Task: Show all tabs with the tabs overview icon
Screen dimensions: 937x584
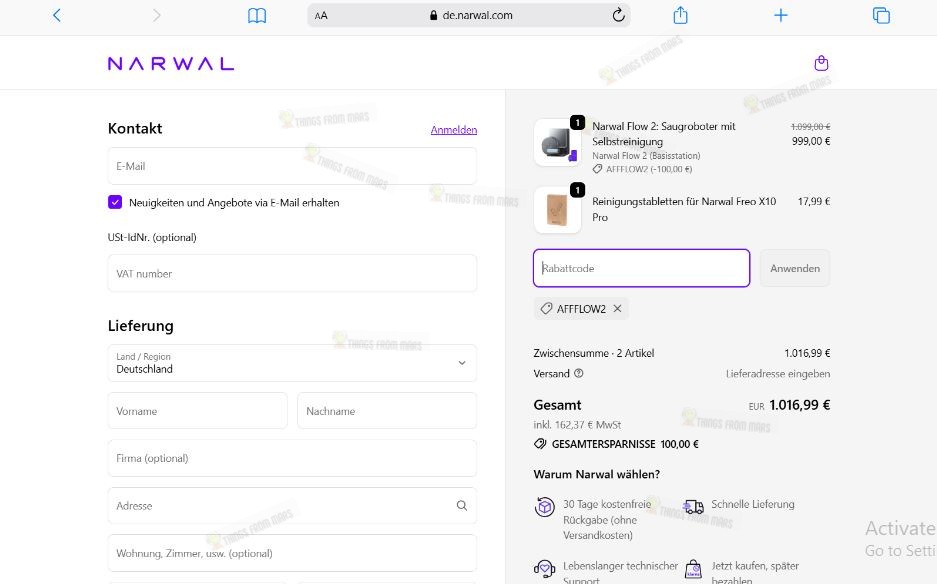Action: 881,15
